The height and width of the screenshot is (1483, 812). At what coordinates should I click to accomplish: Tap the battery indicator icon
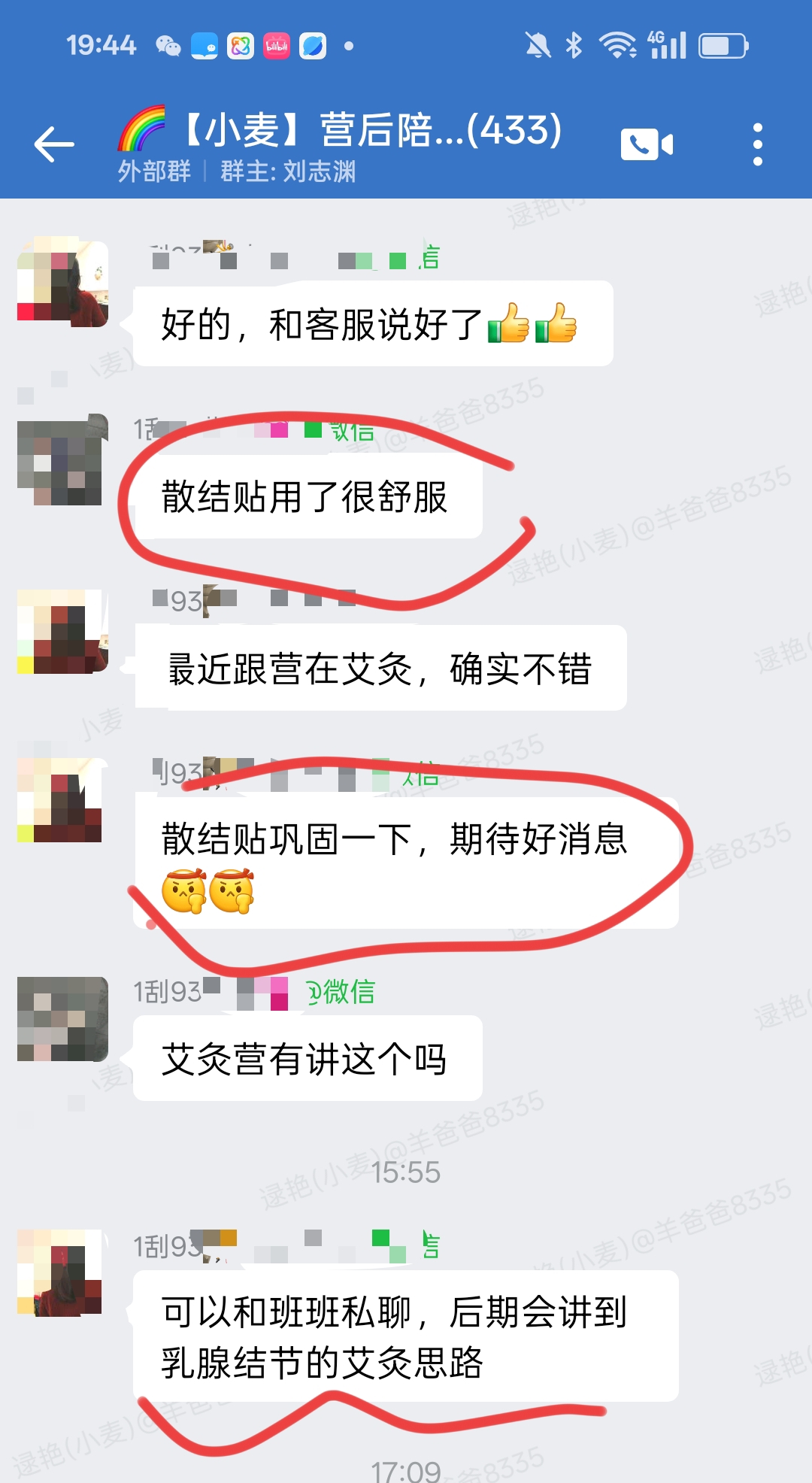pos(723,46)
